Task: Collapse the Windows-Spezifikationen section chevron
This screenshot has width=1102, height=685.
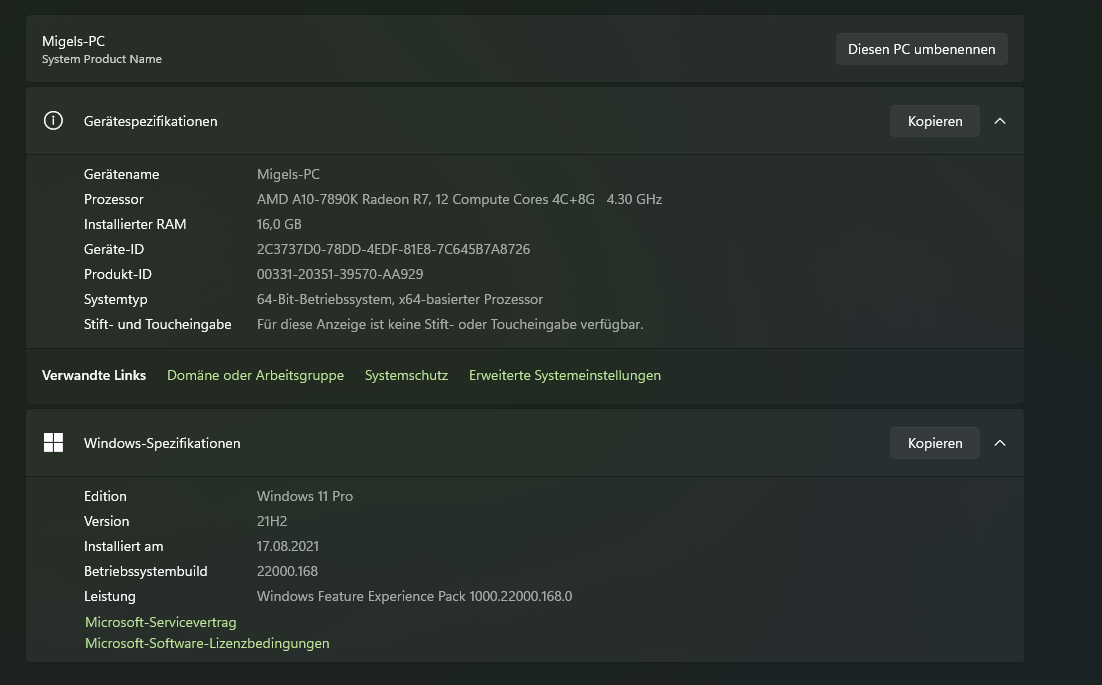Action: [999, 443]
